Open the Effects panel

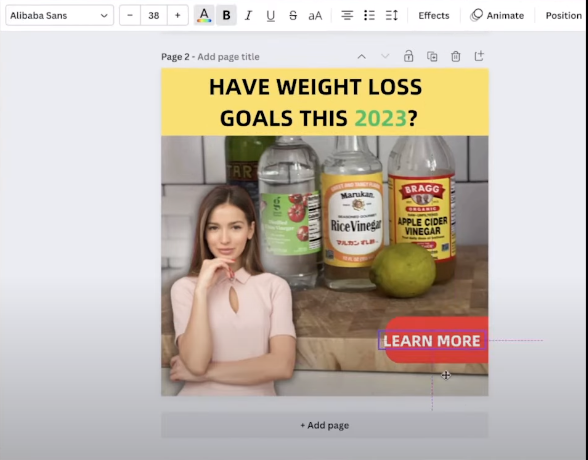coord(434,15)
